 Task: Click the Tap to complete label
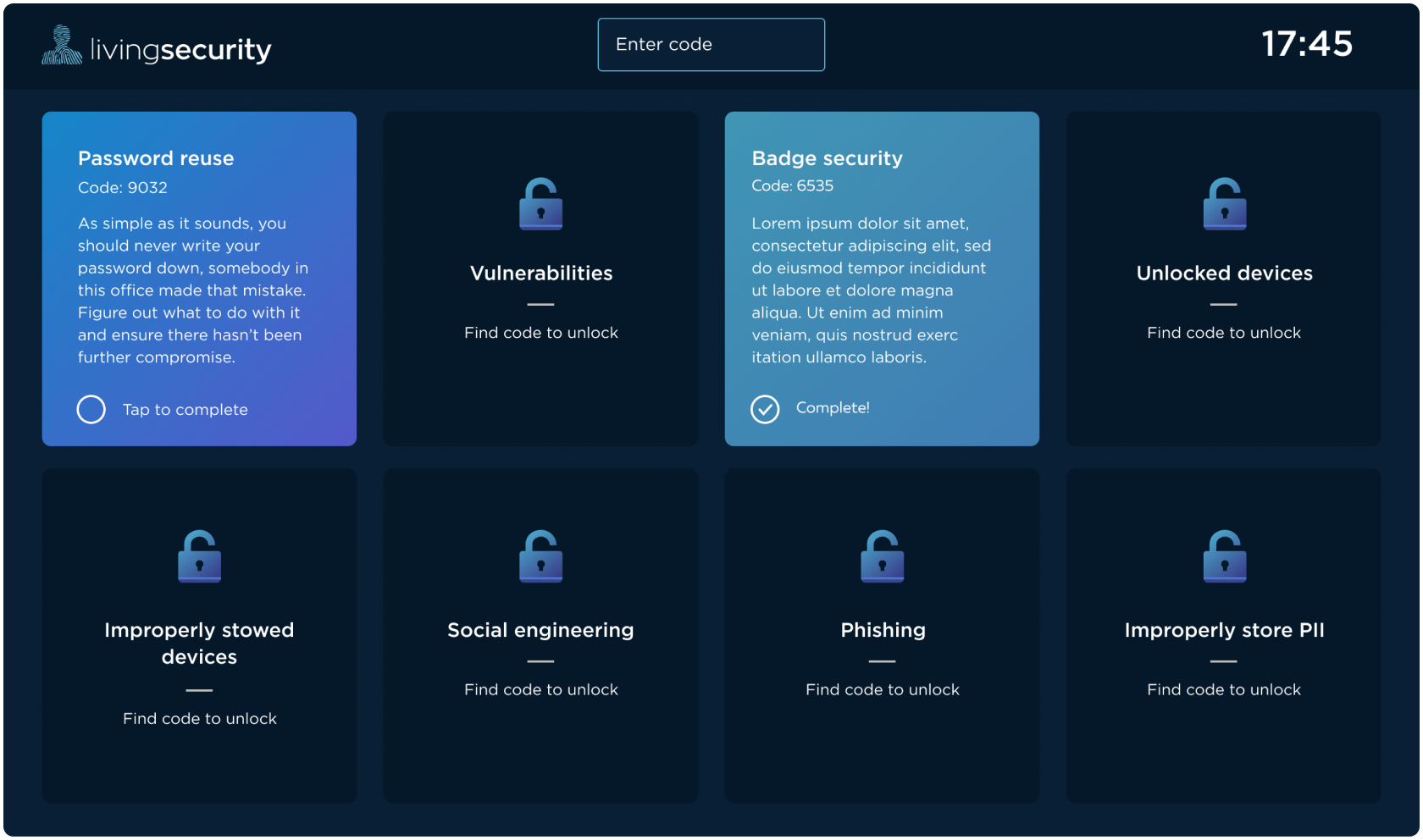click(x=185, y=410)
